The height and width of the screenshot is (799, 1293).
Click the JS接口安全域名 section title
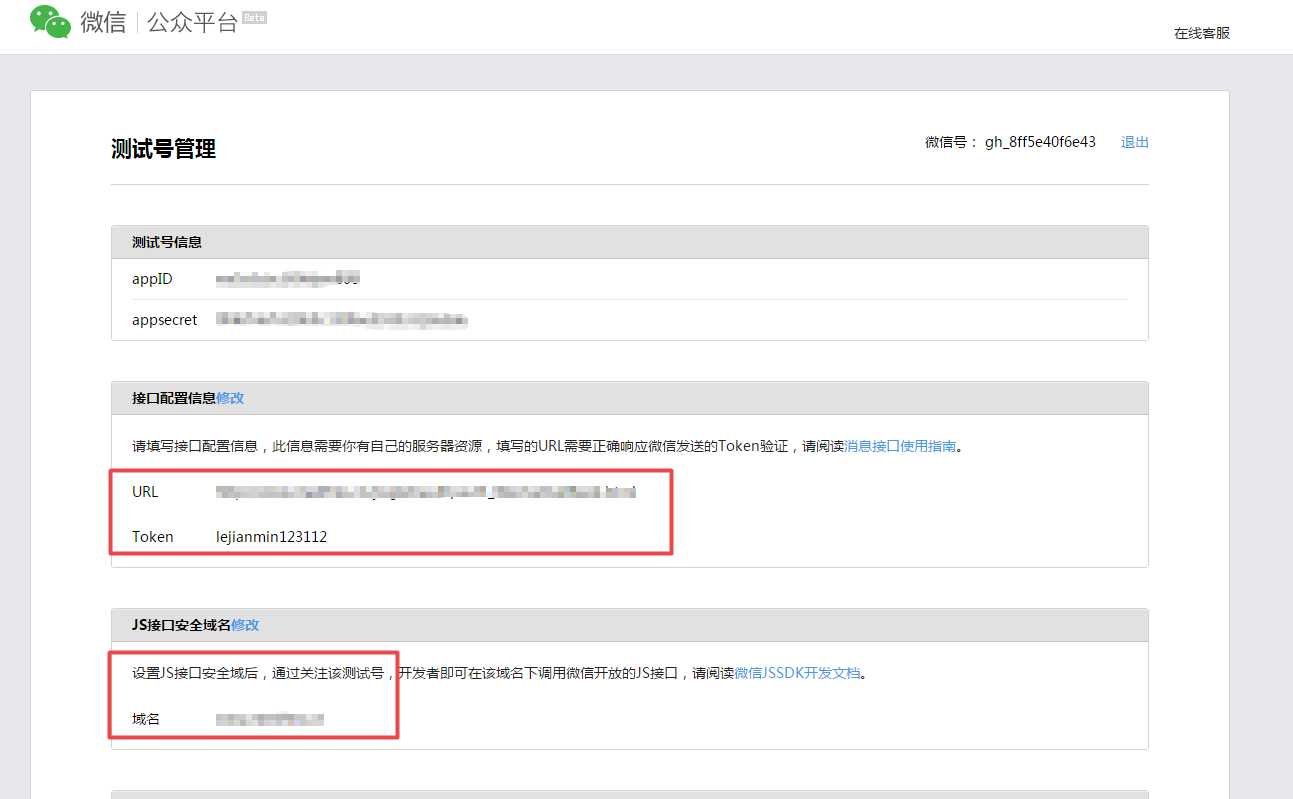(181, 625)
